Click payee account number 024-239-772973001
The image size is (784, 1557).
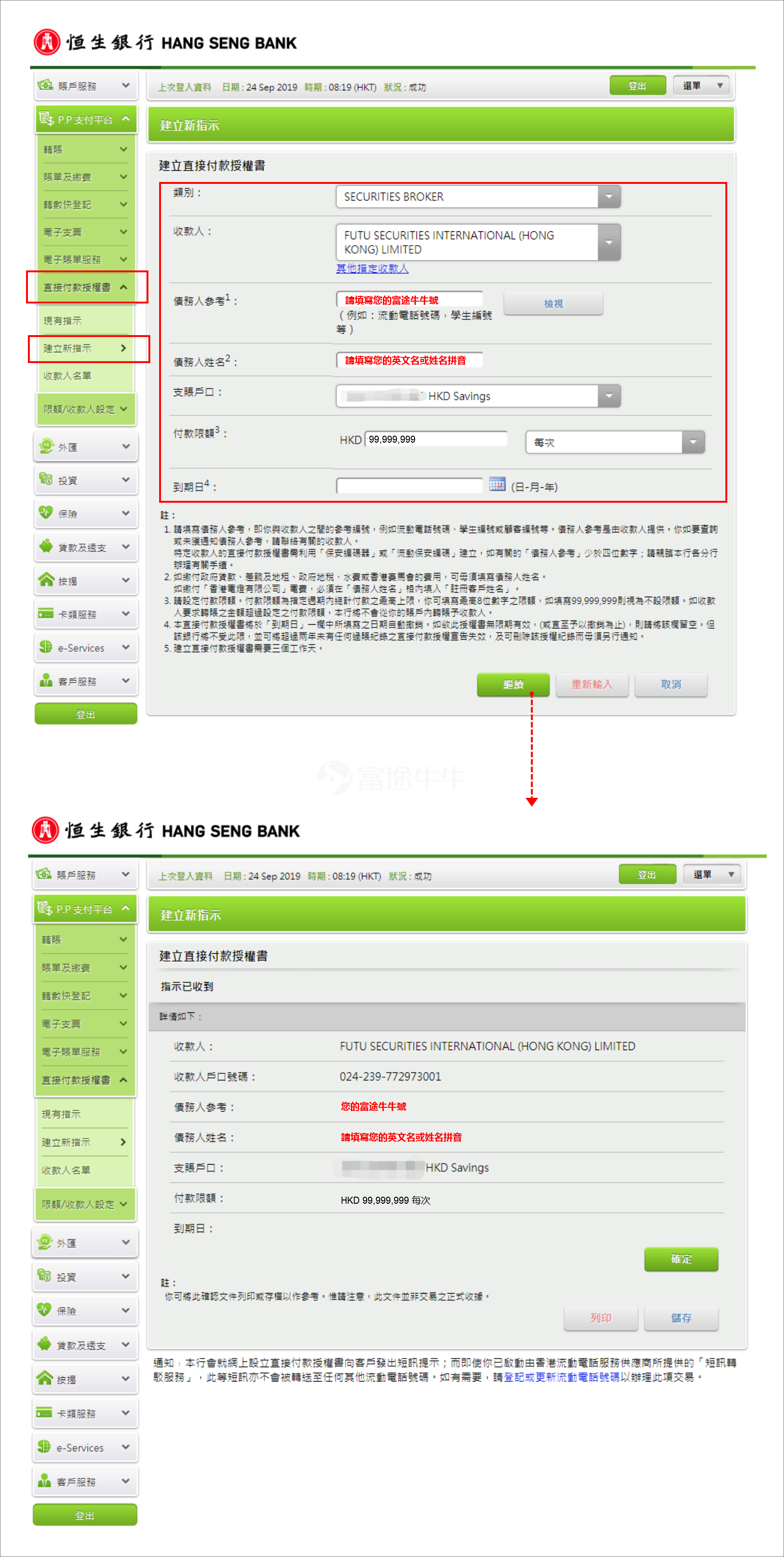390,1076
